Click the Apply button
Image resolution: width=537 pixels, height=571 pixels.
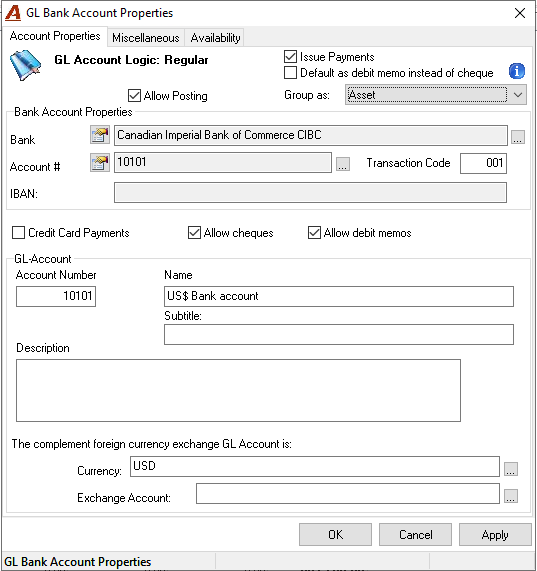[x=495, y=535]
